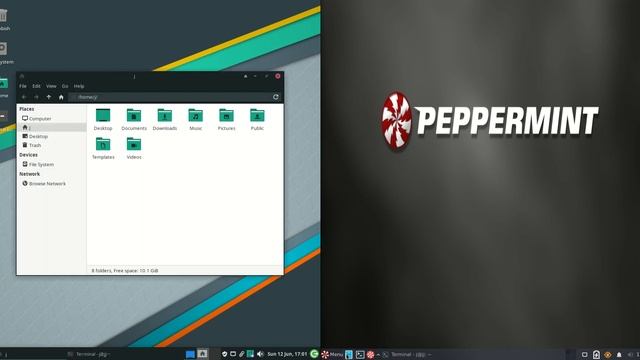Click the Sun 12 Jun clock

click(287, 354)
